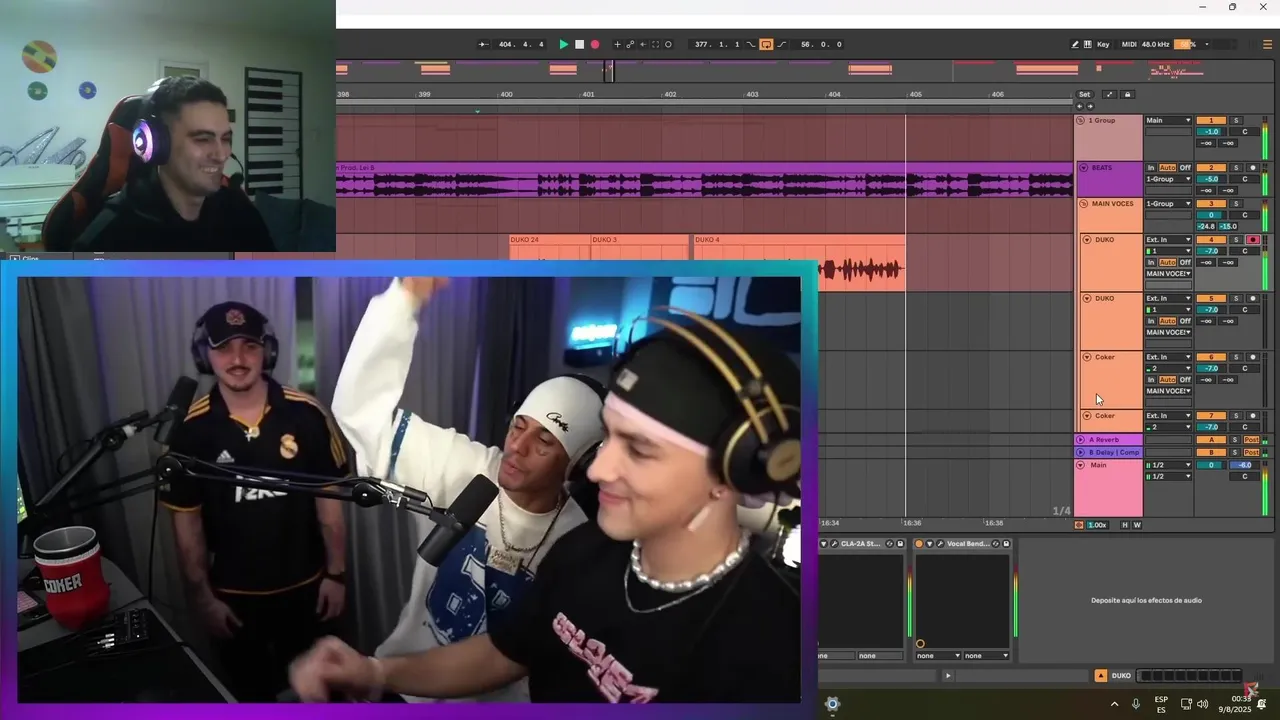Screen dimensions: 1280x720
Task: Toggle the Computer MIDI Keyboard icon
Action: coord(1088,45)
